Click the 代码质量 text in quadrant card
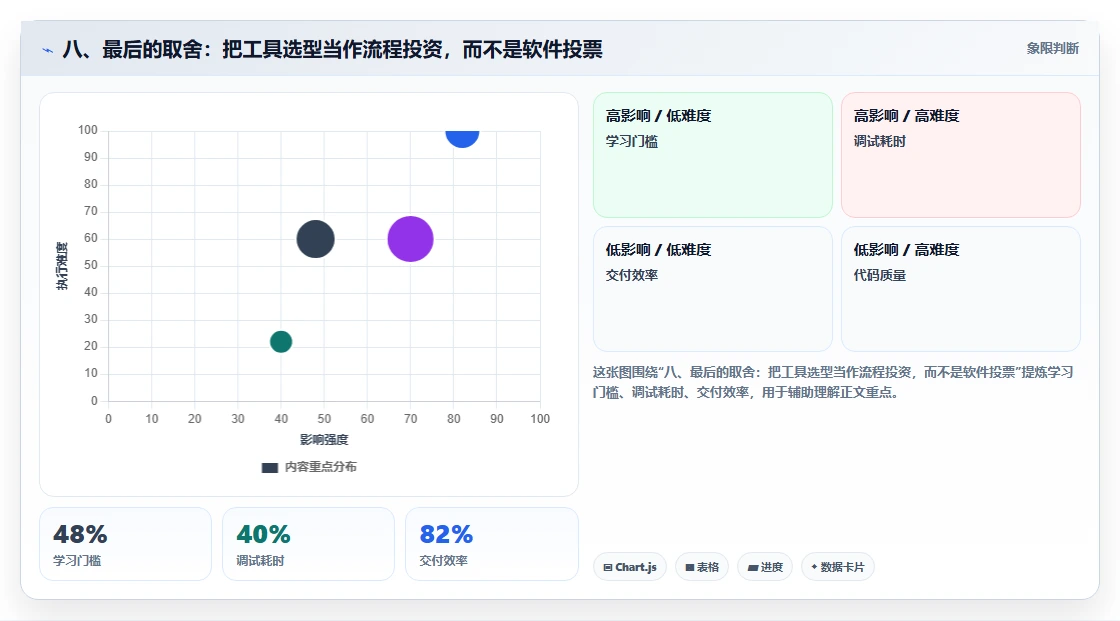 879,275
